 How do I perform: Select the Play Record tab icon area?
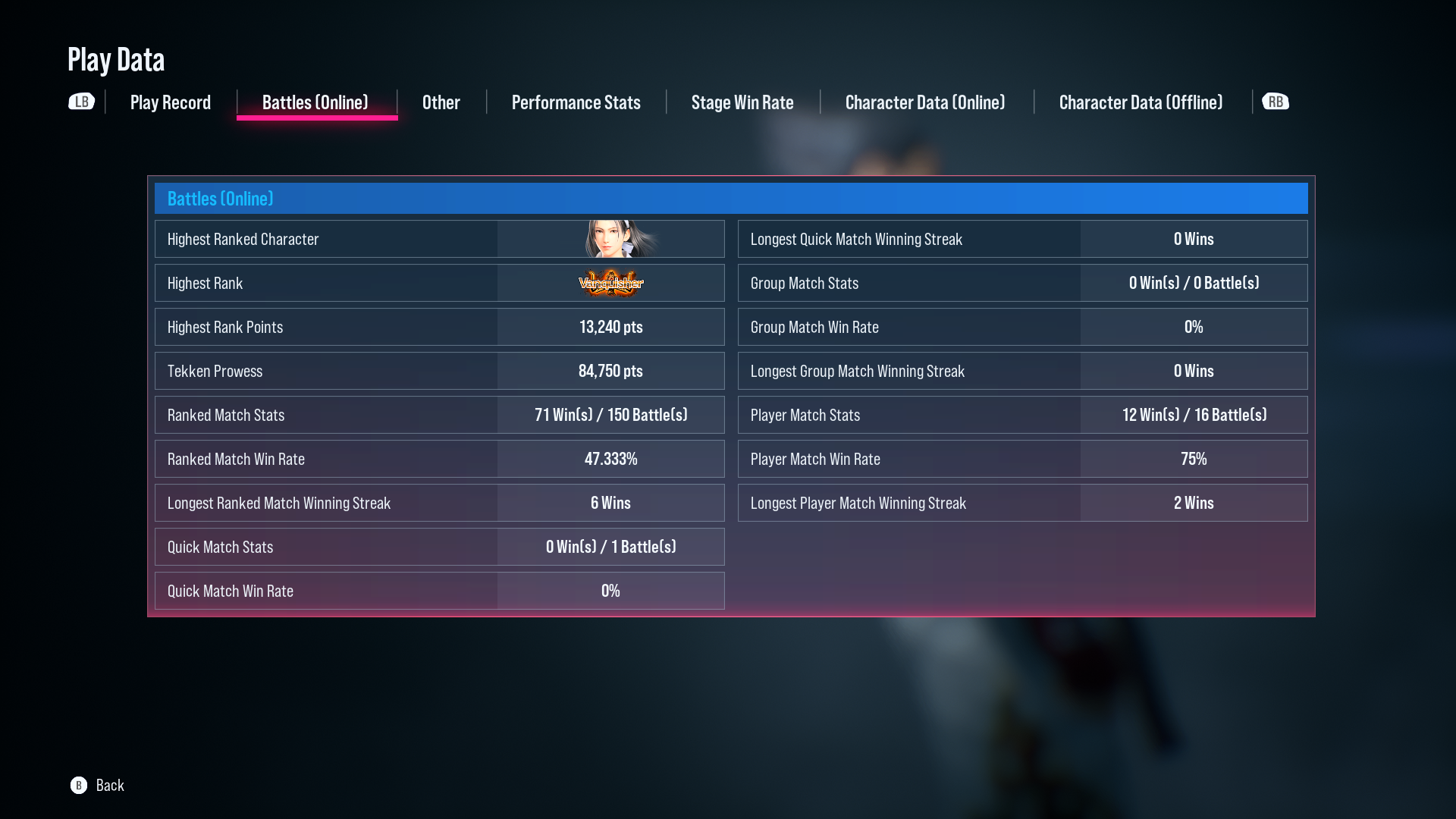point(171,101)
